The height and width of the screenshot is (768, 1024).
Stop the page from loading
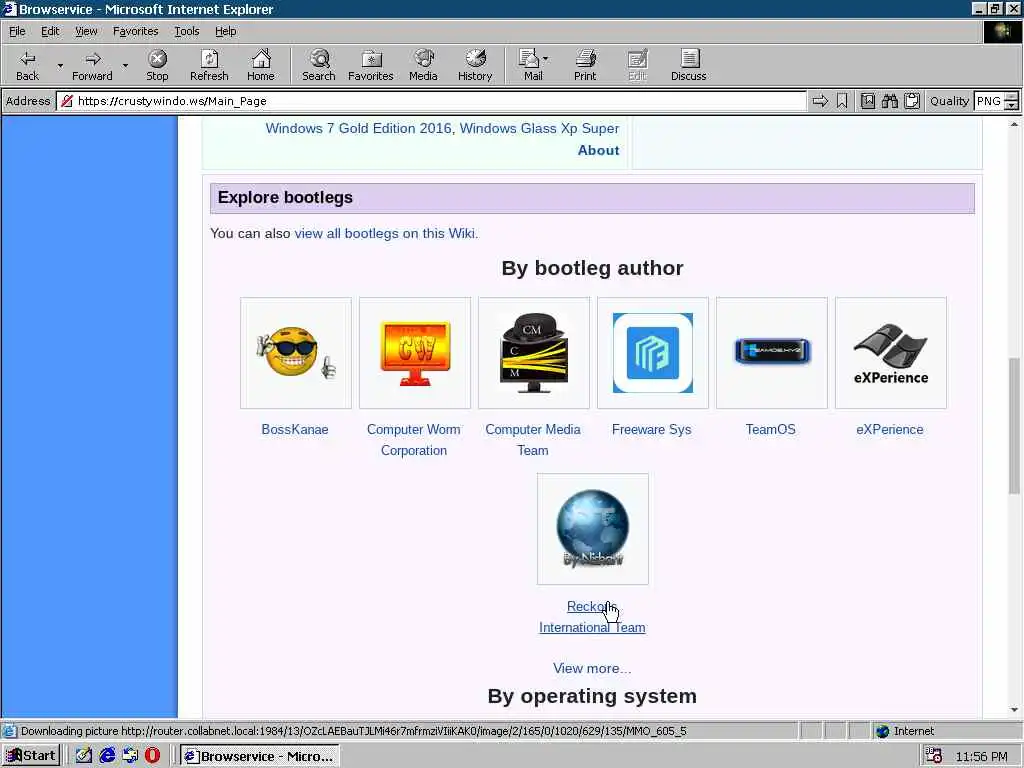(x=157, y=65)
